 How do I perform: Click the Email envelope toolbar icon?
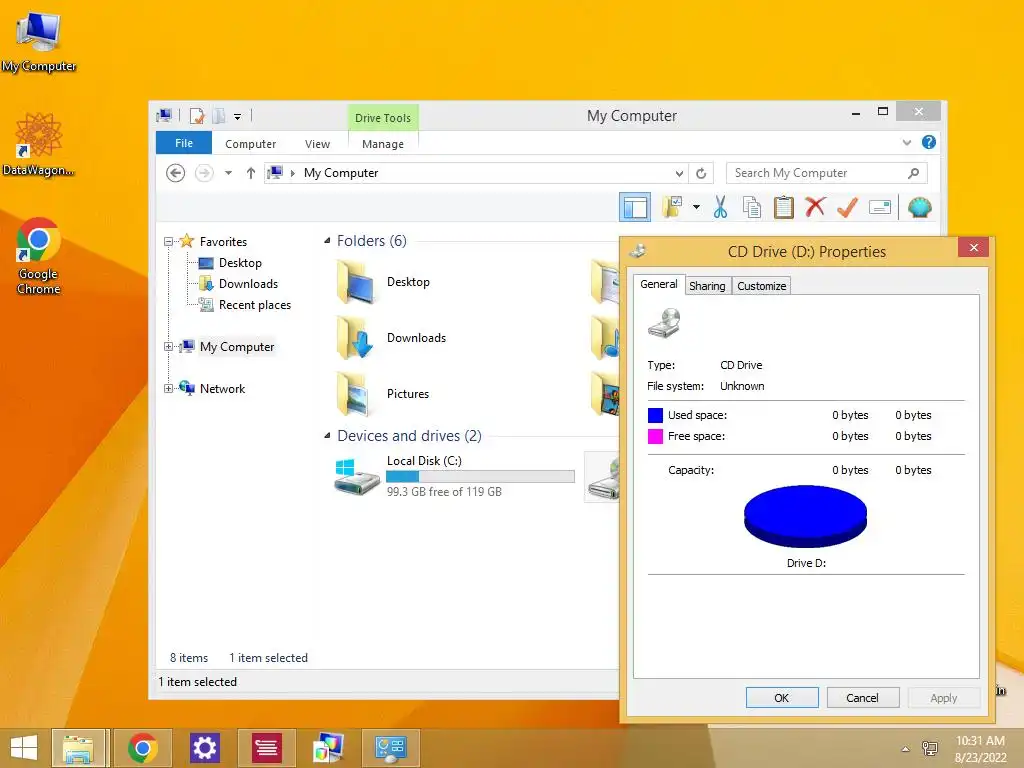click(880, 208)
